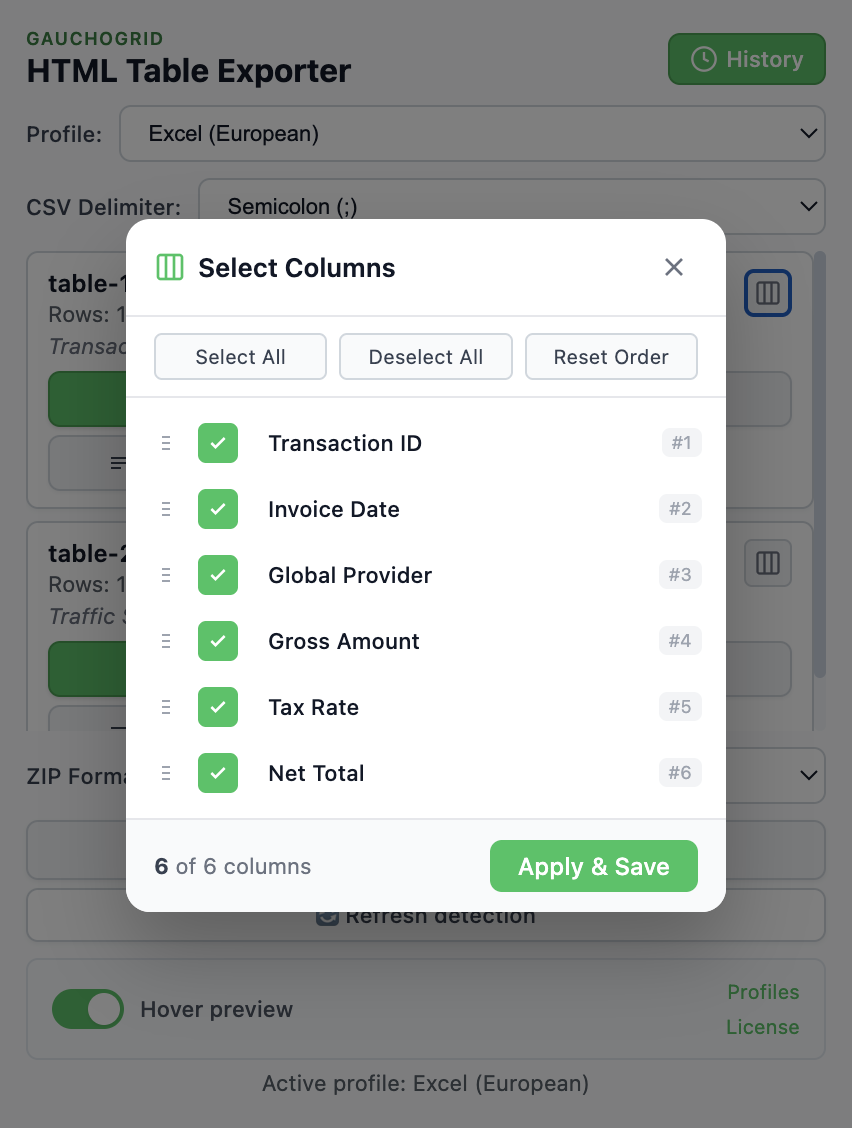852x1128 pixels.
Task: Click the refresh detection icon
Action: click(x=325, y=915)
